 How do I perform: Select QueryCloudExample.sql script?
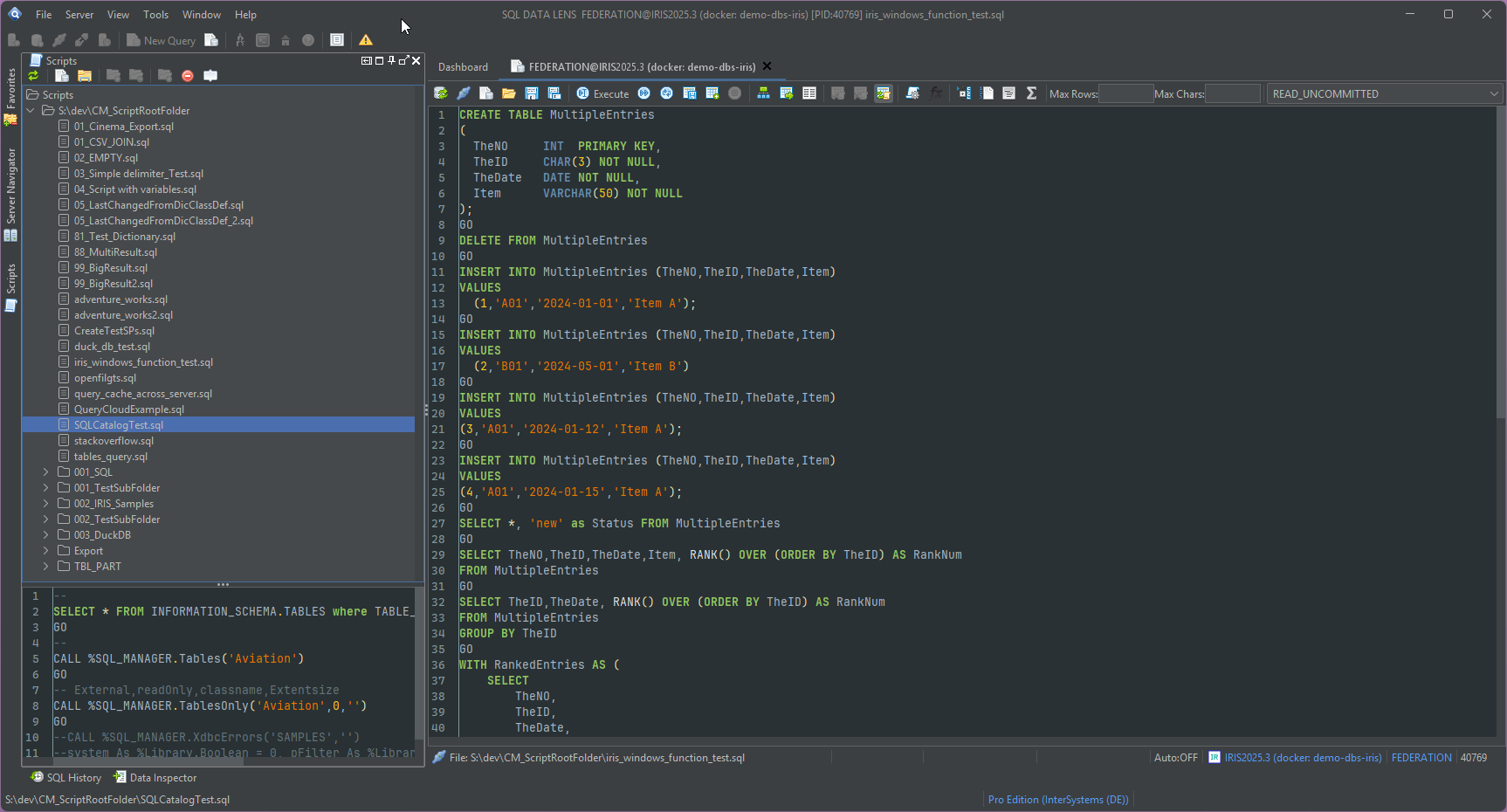129,409
